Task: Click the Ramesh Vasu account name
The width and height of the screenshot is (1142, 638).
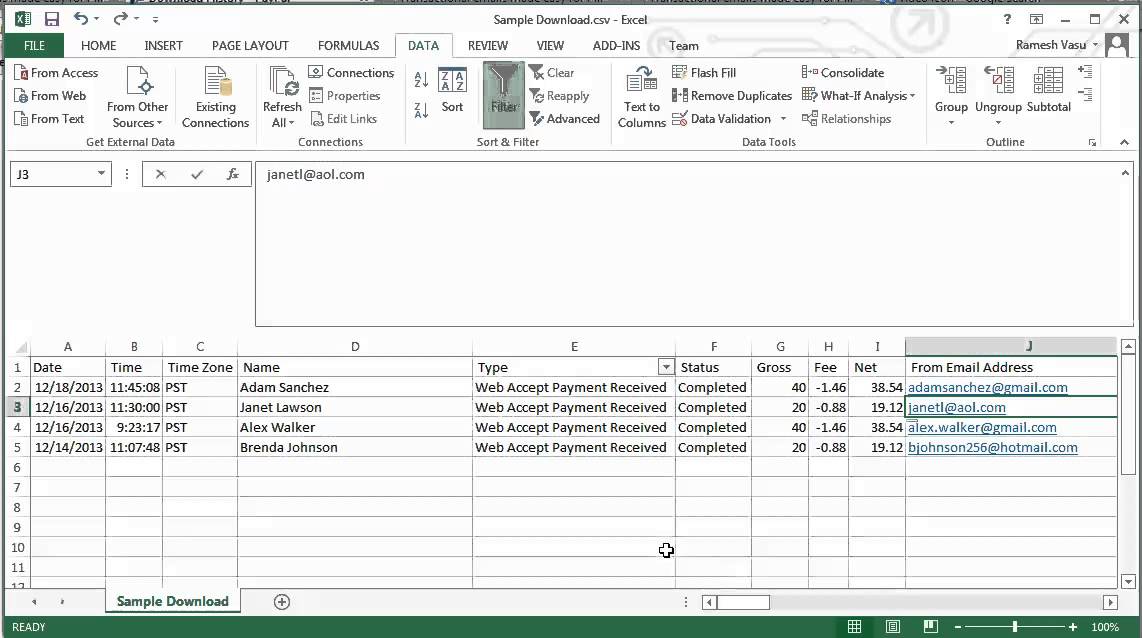Action: 1050,45
